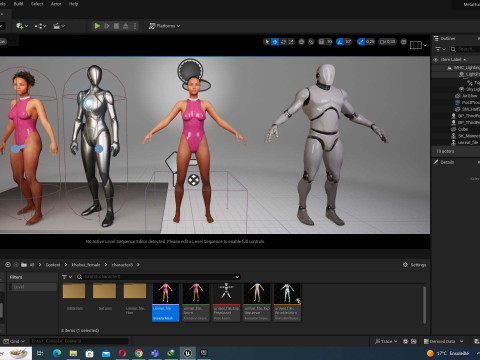Open the asset filter dropdown in Content Browser

pyautogui.click(x=67, y=277)
